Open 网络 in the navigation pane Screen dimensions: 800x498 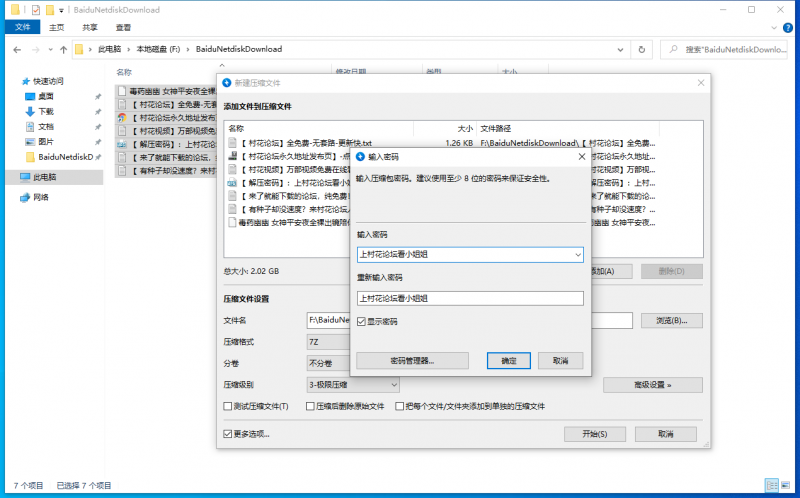tap(40, 197)
